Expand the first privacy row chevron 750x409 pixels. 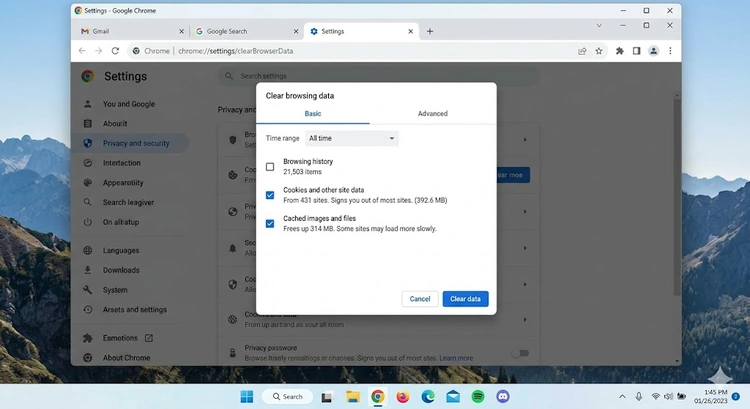[x=525, y=140]
